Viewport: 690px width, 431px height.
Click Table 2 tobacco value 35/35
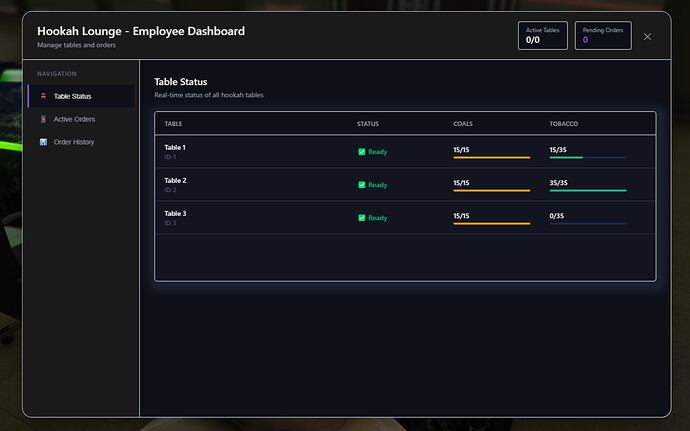click(x=558, y=183)
